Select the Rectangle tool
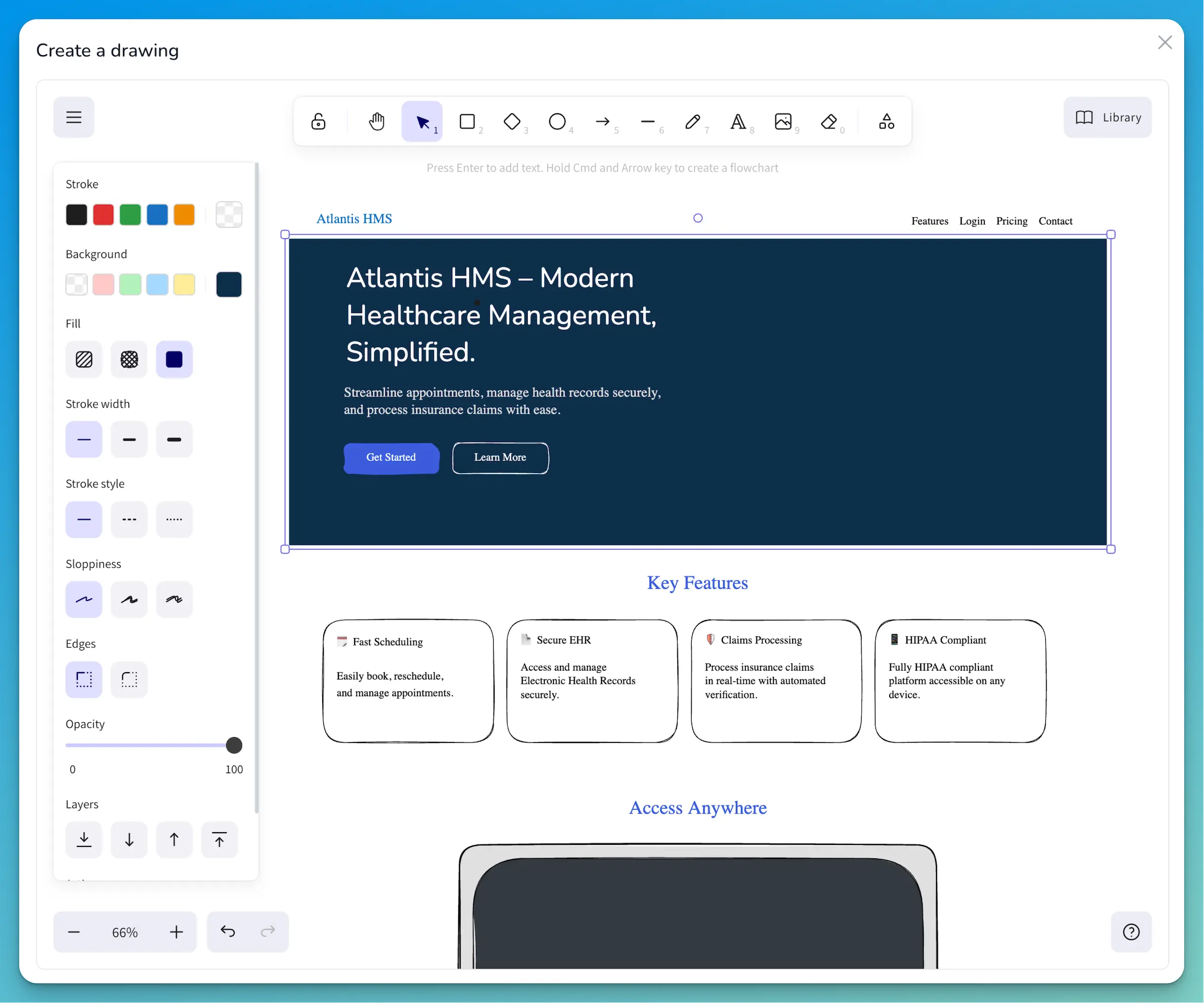 [x=468, y=122]
